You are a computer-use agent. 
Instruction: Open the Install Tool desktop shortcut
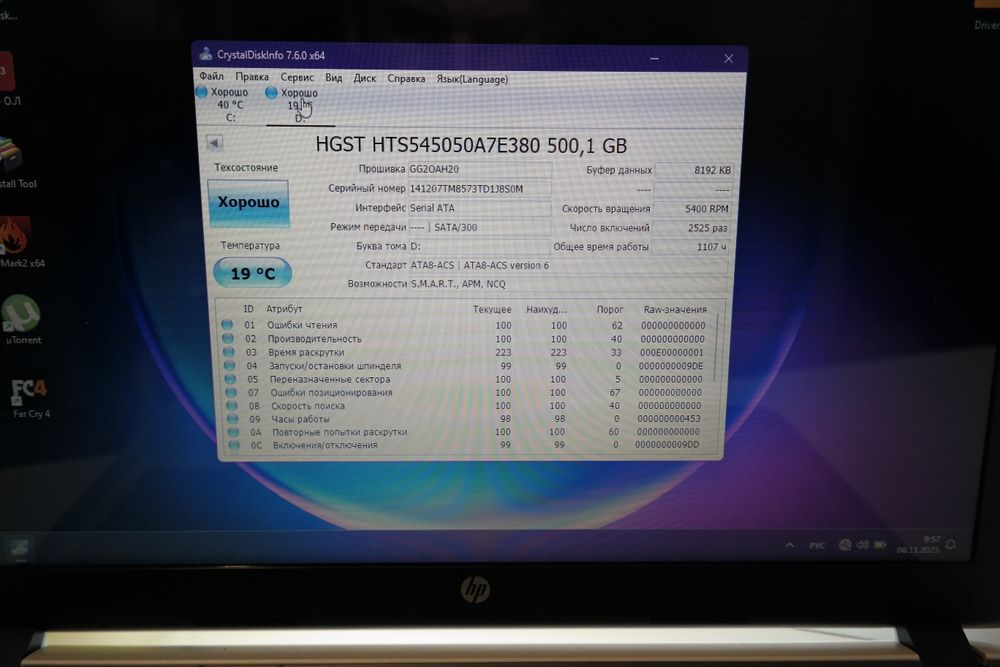pos(17,163)
